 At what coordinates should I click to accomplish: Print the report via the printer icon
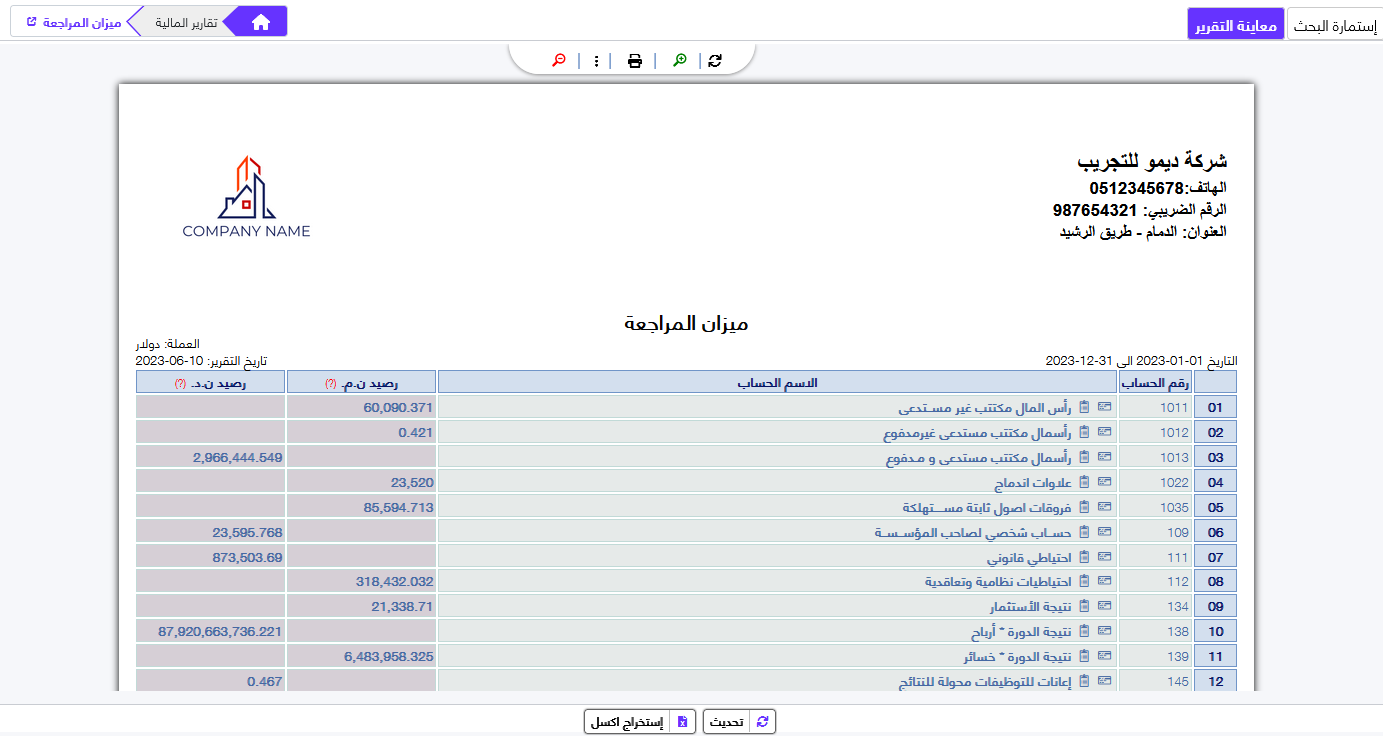(x=634, y=60)
